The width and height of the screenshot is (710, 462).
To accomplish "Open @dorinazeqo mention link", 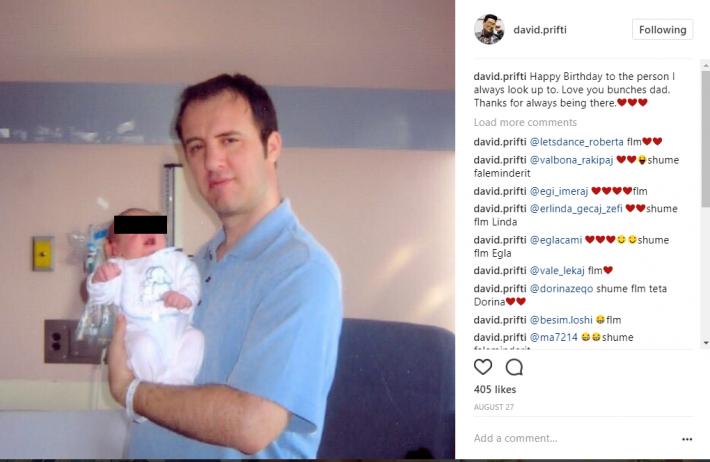I will [561, 289].
